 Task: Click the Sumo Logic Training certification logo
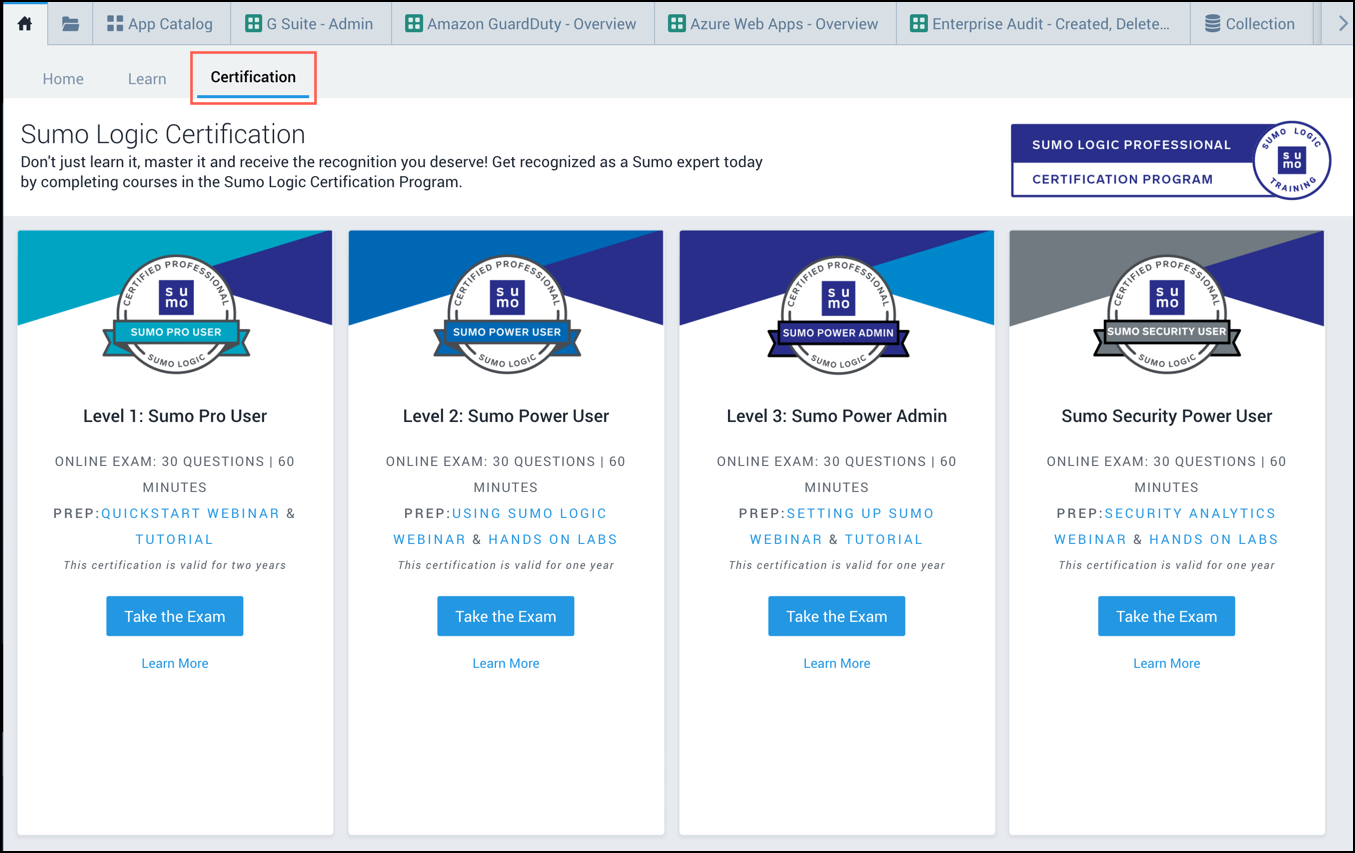(1291, 161)
